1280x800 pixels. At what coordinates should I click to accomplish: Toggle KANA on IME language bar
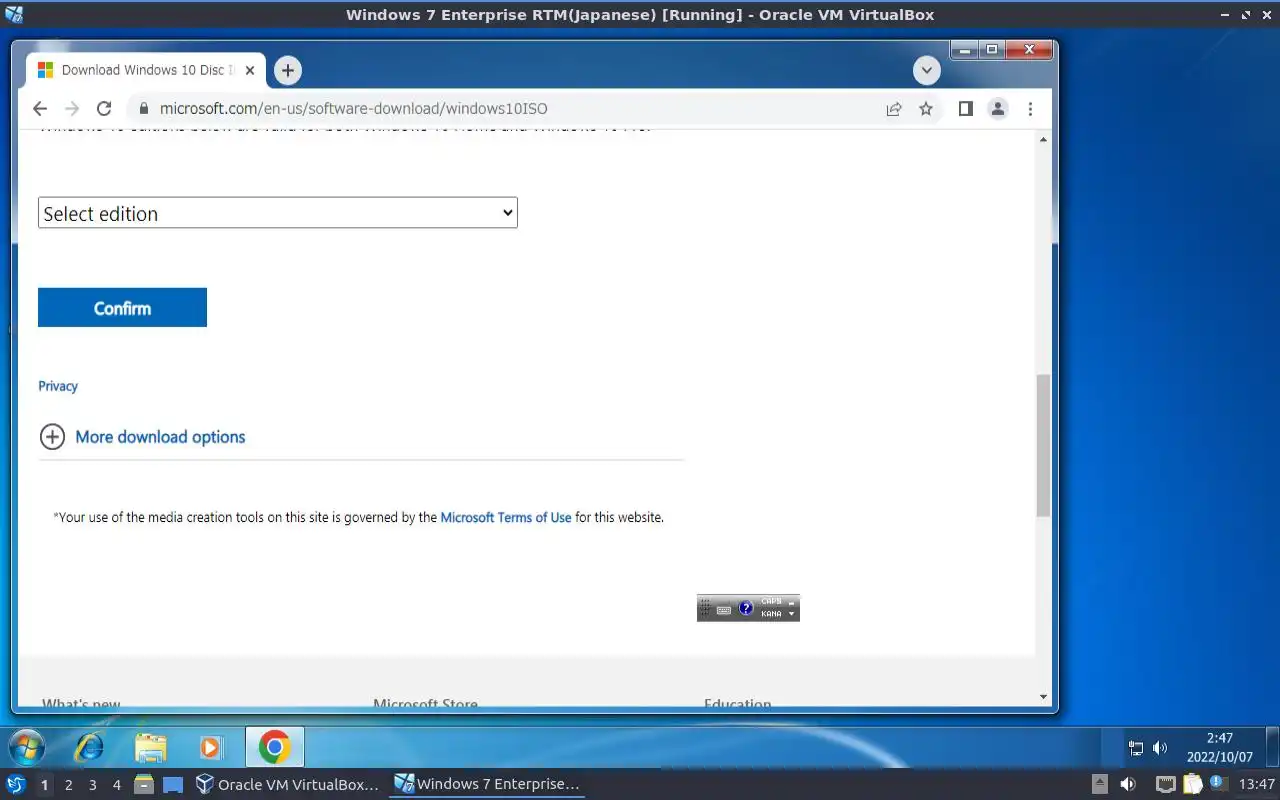point(771,614)
